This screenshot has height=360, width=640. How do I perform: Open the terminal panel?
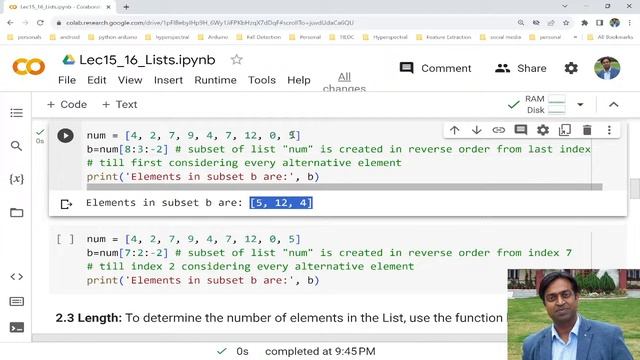[16, 327]
